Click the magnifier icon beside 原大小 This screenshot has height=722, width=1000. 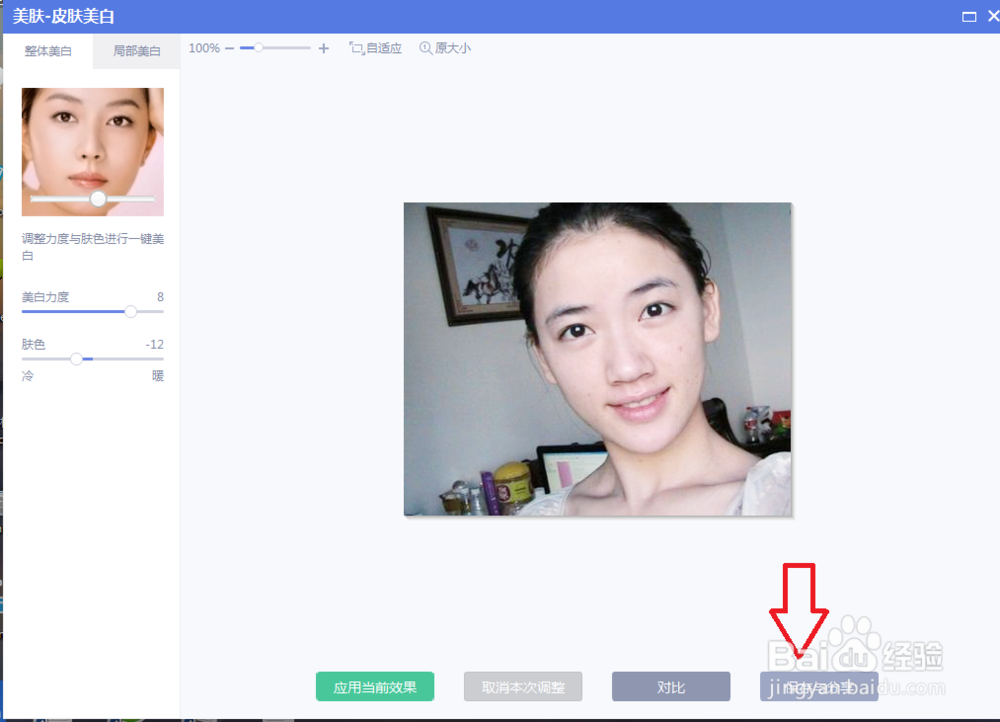[x=424, y=47]
